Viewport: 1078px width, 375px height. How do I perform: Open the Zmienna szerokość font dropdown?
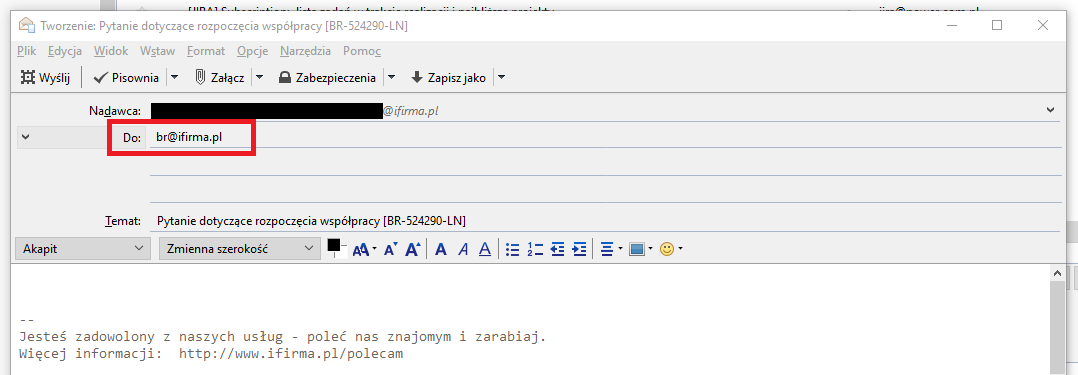(240, 248)
